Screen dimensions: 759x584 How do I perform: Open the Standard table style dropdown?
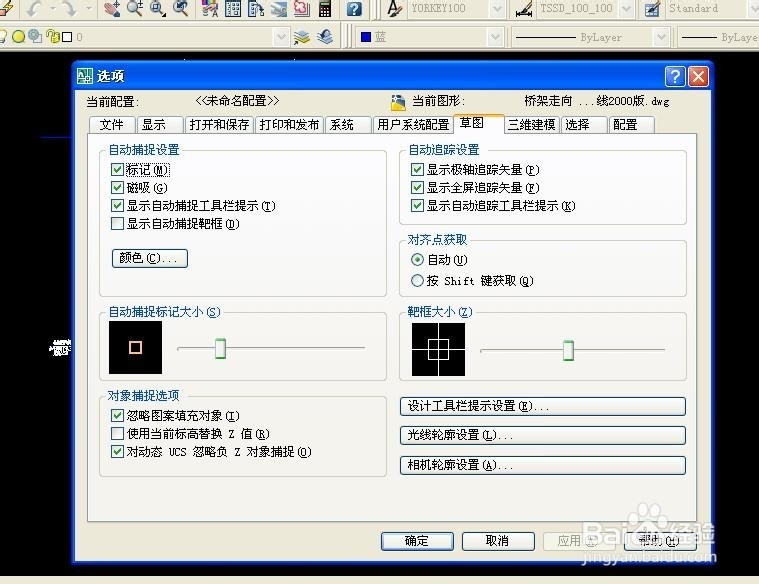point(755,9)
